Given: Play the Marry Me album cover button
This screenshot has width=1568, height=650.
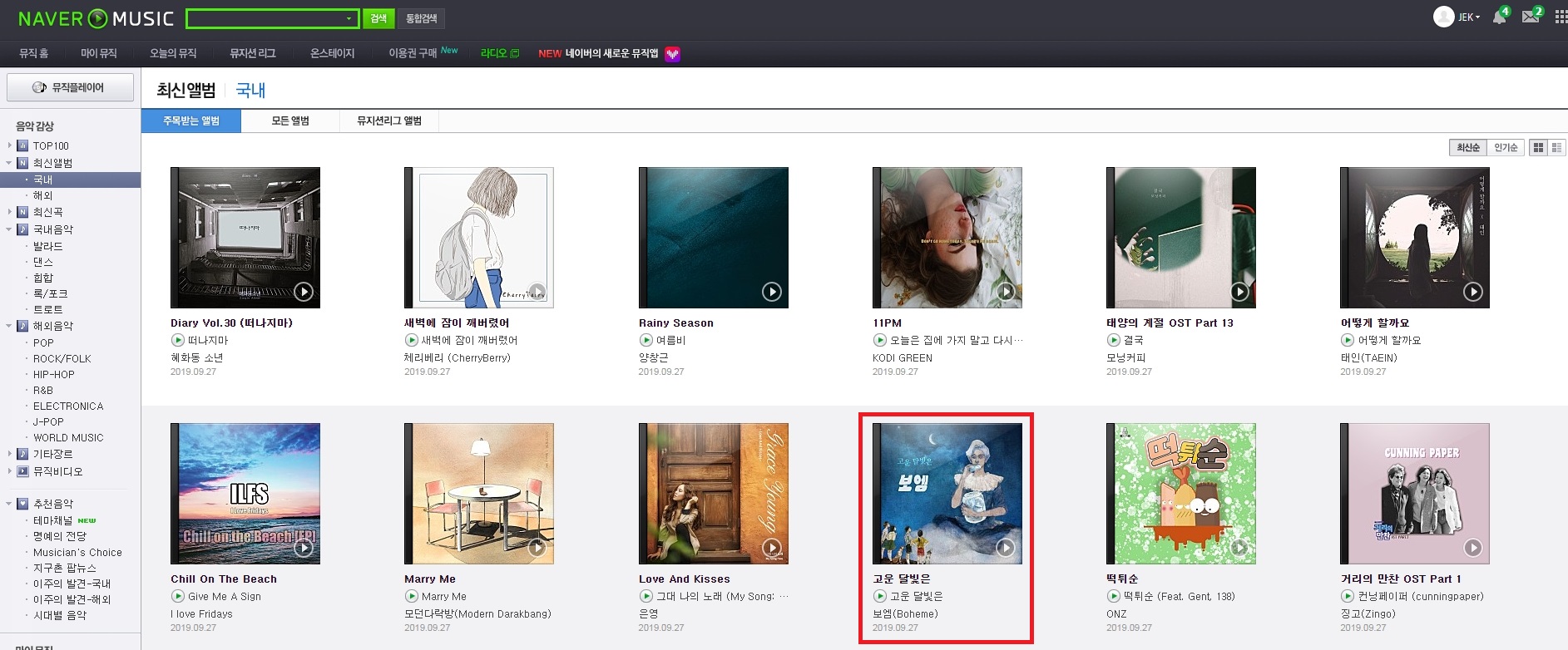Looking at the screenshot, I should click(537, 548).
